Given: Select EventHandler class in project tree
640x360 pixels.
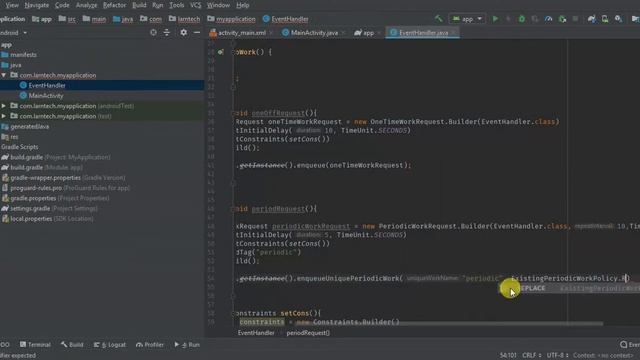Looking at the screenshot, I should pyautogui.click(x=47, y=85).
